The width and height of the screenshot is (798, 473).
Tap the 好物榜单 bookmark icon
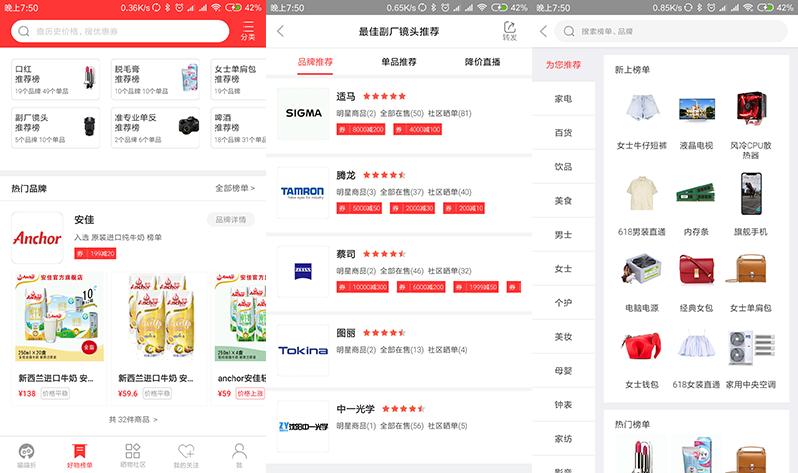tap(79, 451)
